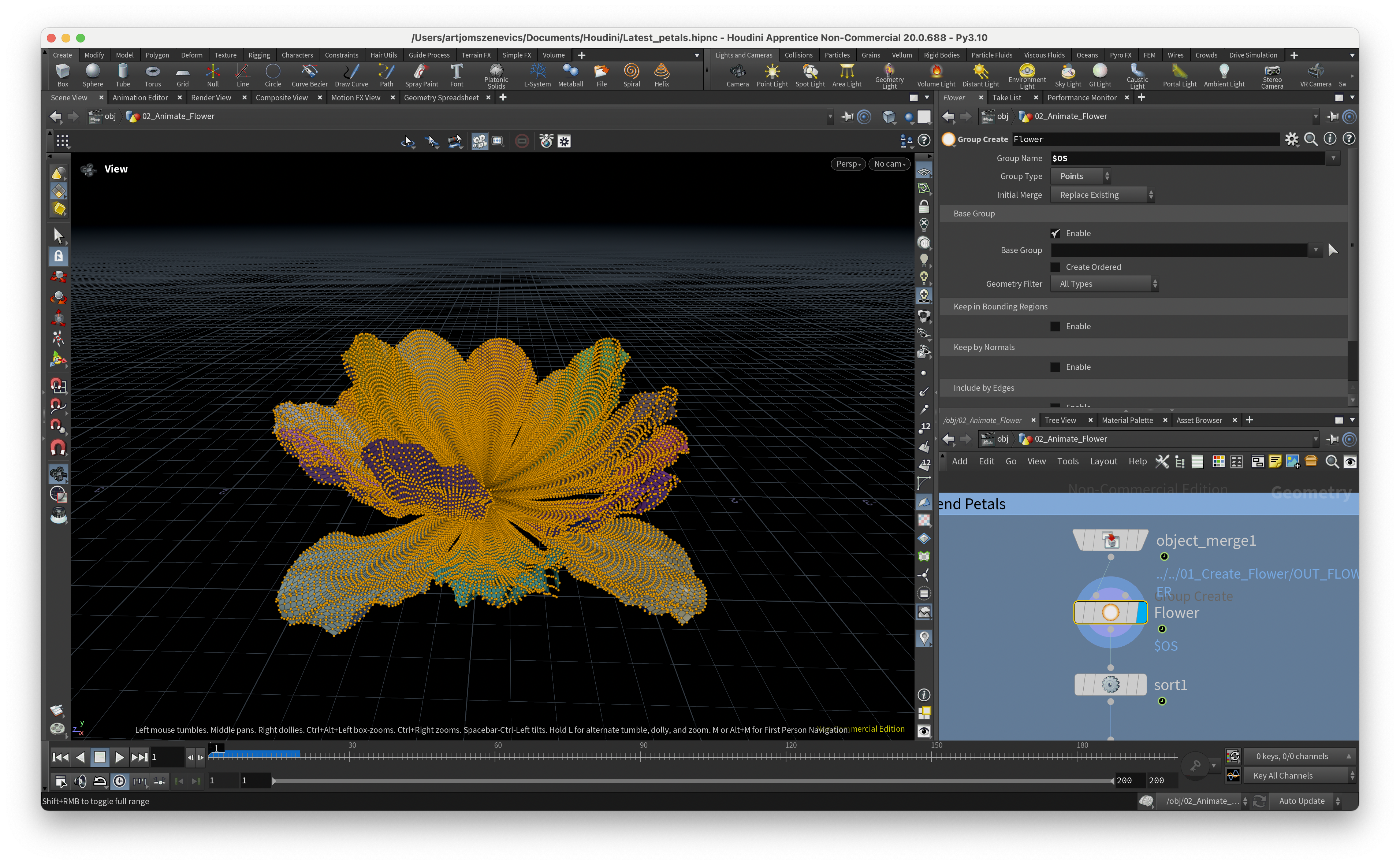
Task: Open the Layout menu in network editor
Action: [x=1103, y=462]
